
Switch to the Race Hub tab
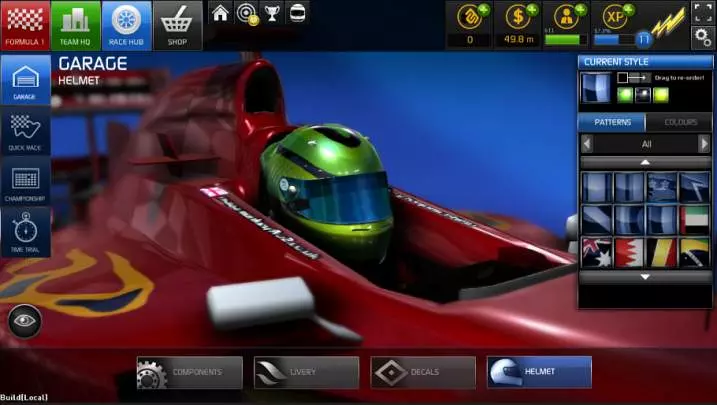point(126,25)
